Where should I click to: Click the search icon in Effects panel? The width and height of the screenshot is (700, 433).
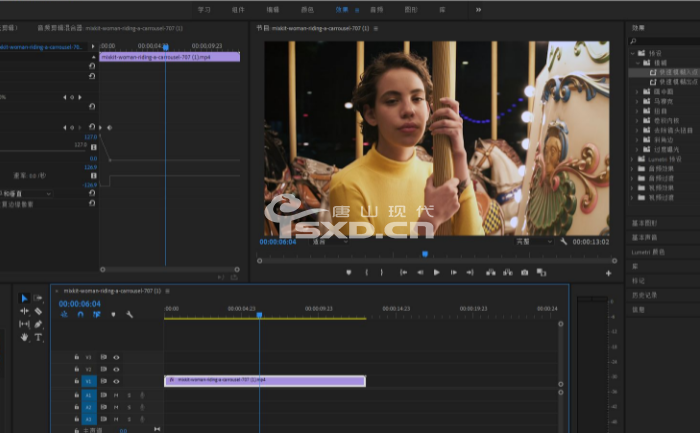tap(633, 42)
